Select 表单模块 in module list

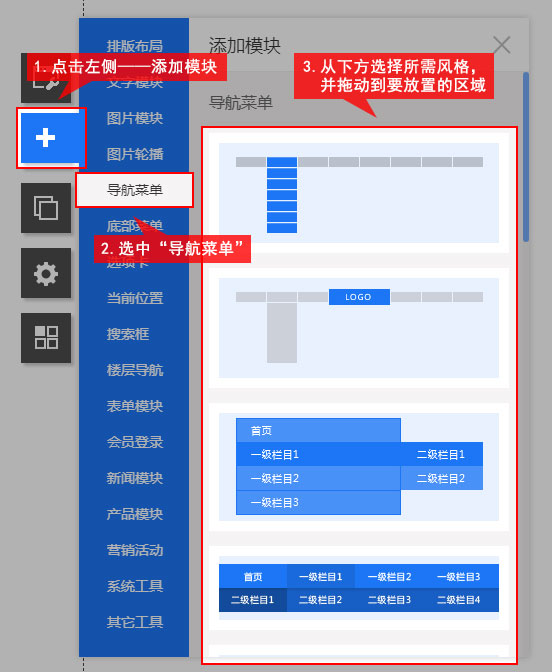(x=135, y=406)
